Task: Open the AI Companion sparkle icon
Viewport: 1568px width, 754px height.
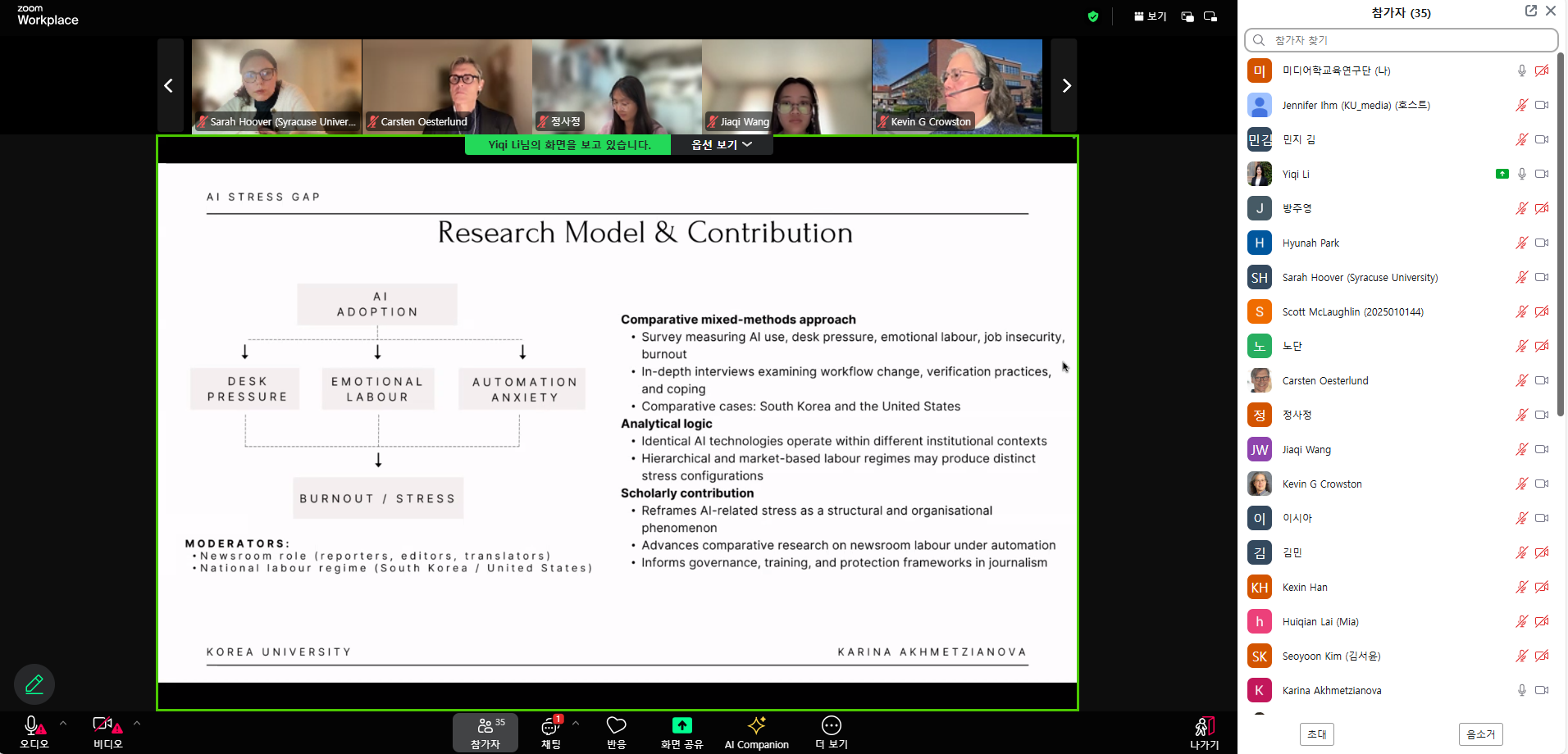Action: coord(756,726)
